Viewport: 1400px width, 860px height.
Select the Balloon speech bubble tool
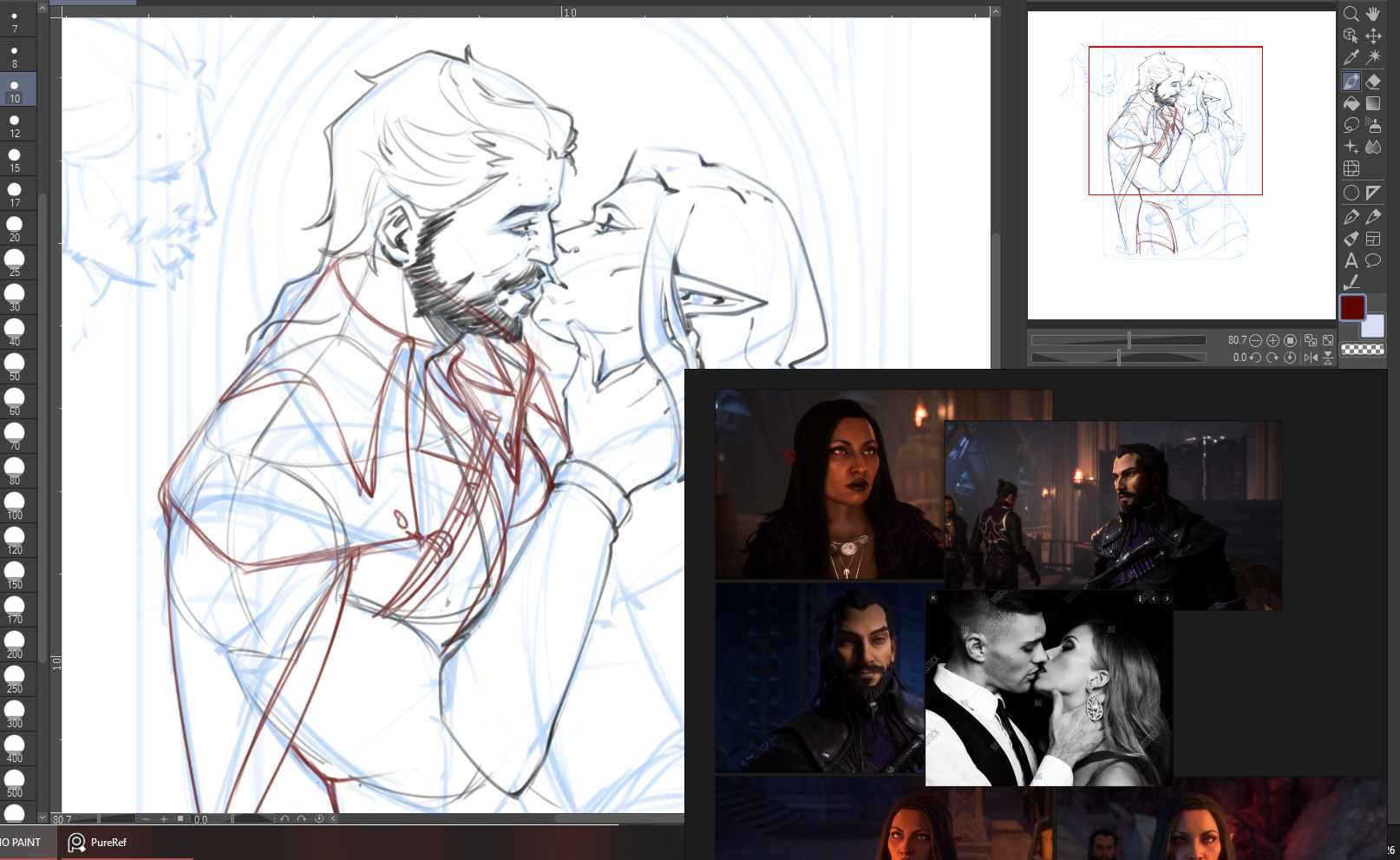(1373, 260)
